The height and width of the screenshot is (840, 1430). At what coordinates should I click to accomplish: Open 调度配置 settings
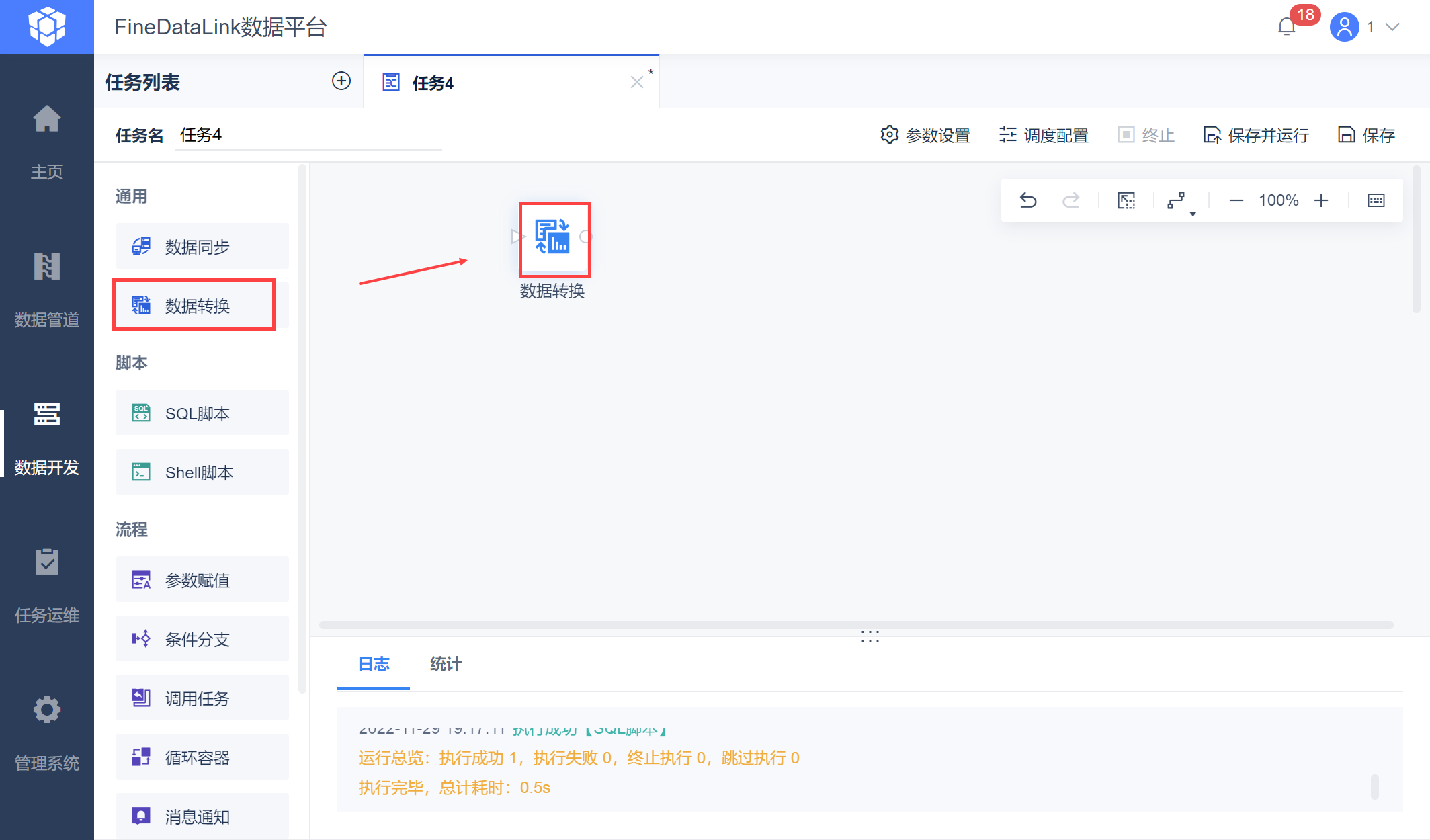coord(1044,135)
